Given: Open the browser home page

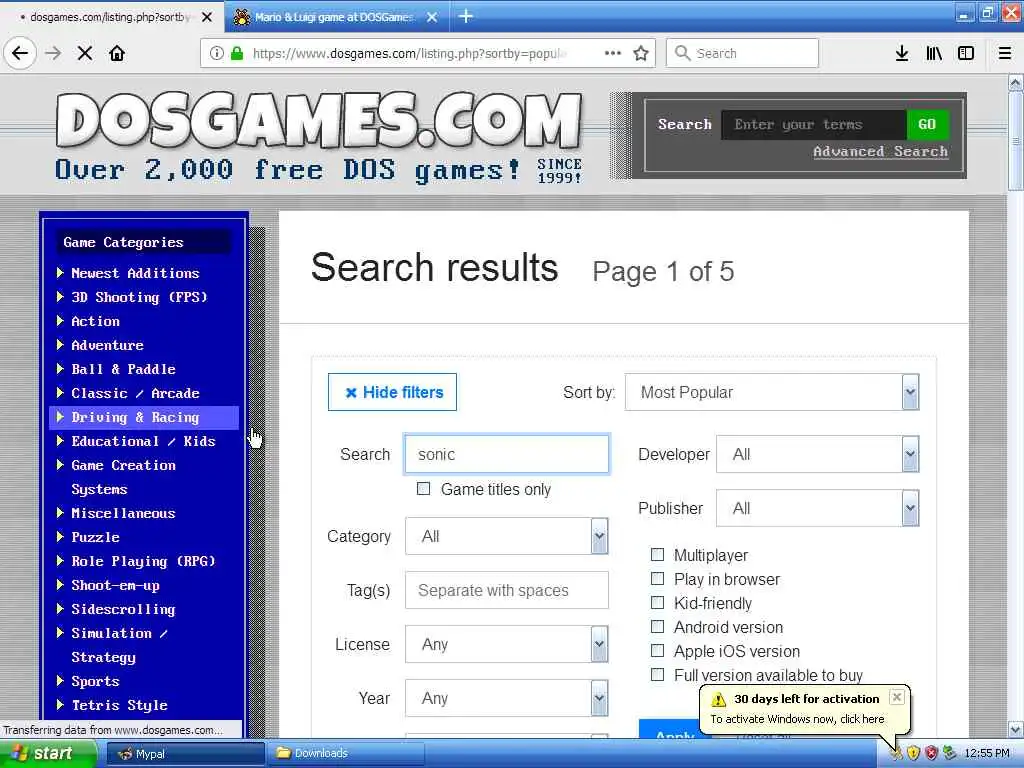Looking at the screenshot, I should (117, 53).
